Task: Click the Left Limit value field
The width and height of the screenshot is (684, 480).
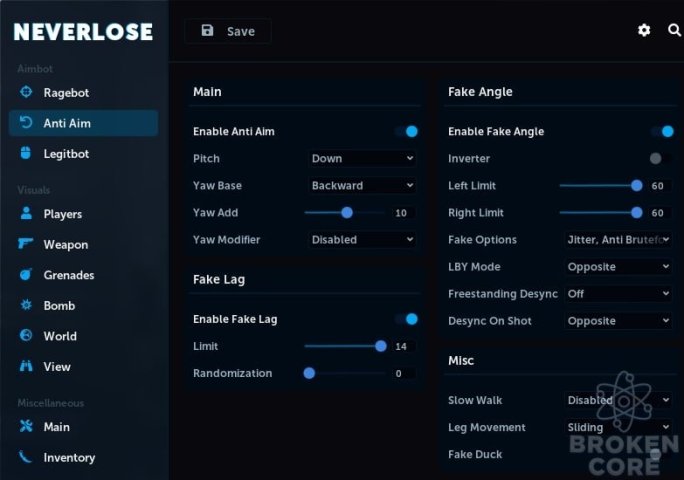Action: click(x=658, y=186)
